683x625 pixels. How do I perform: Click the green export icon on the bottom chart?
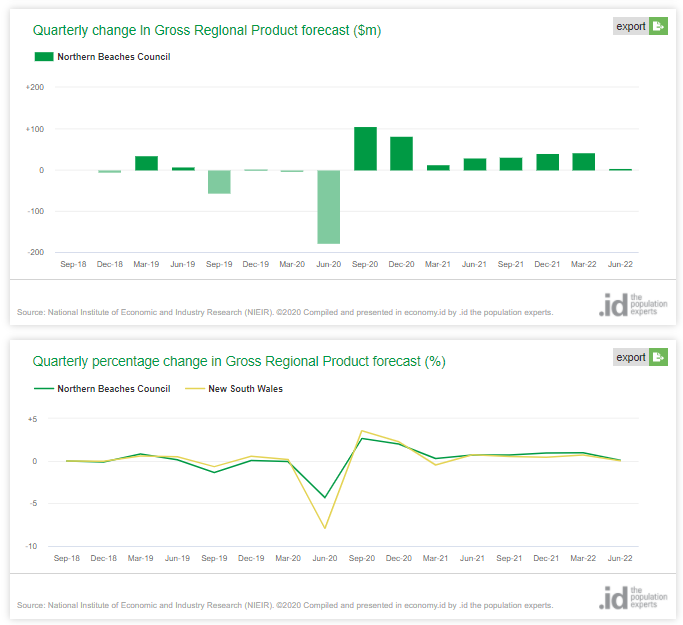pyautogui.click(x=658, y=357)
